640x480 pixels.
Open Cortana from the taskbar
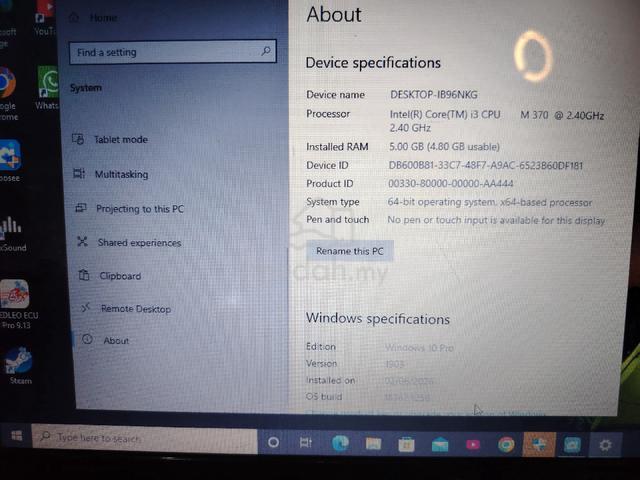[273, 442]
